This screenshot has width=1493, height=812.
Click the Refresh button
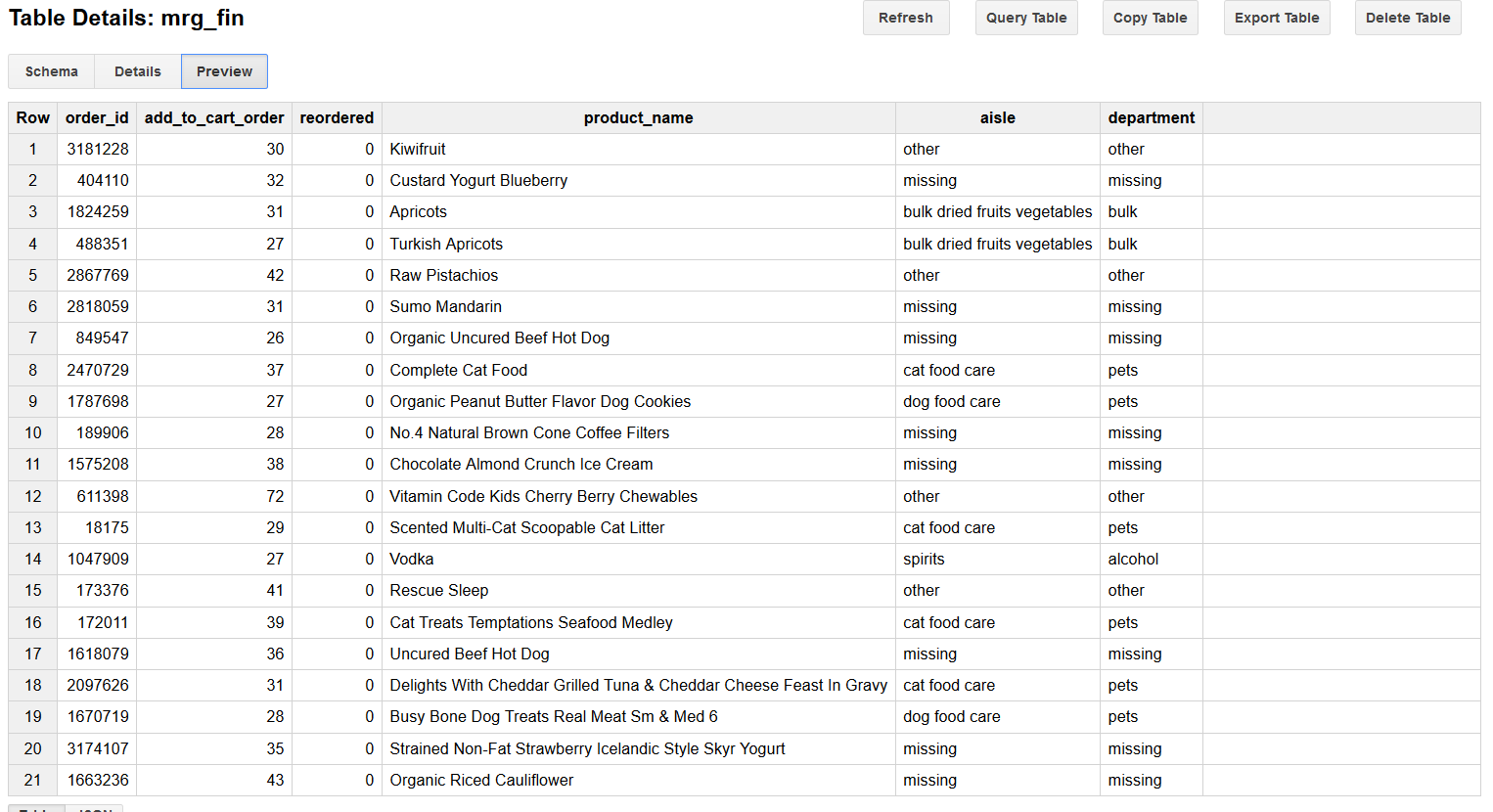click(905, 18)
